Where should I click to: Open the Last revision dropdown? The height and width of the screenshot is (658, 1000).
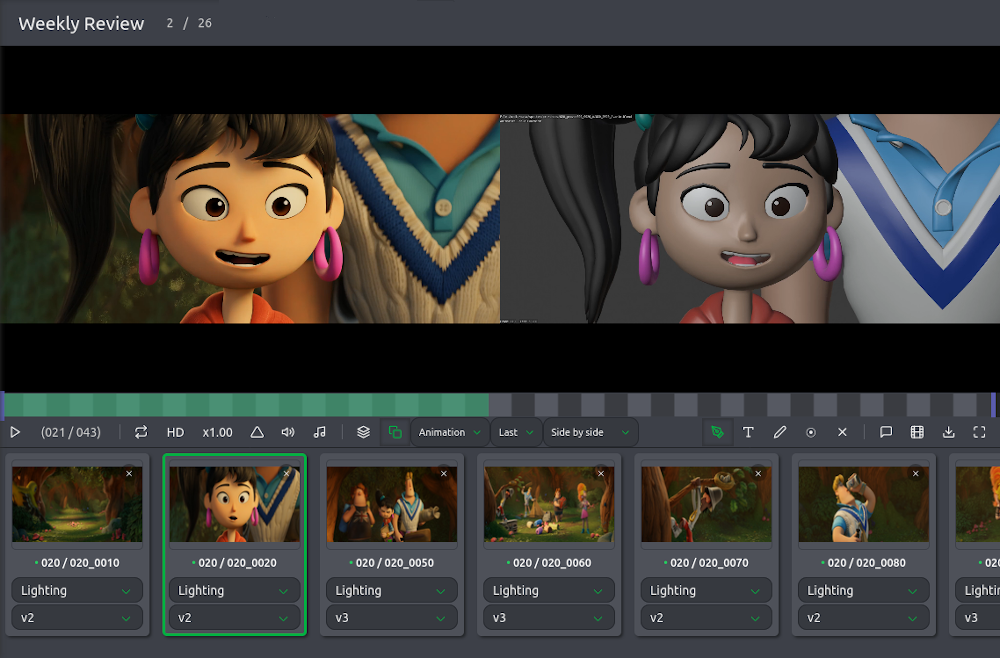[x=516, y=432]
